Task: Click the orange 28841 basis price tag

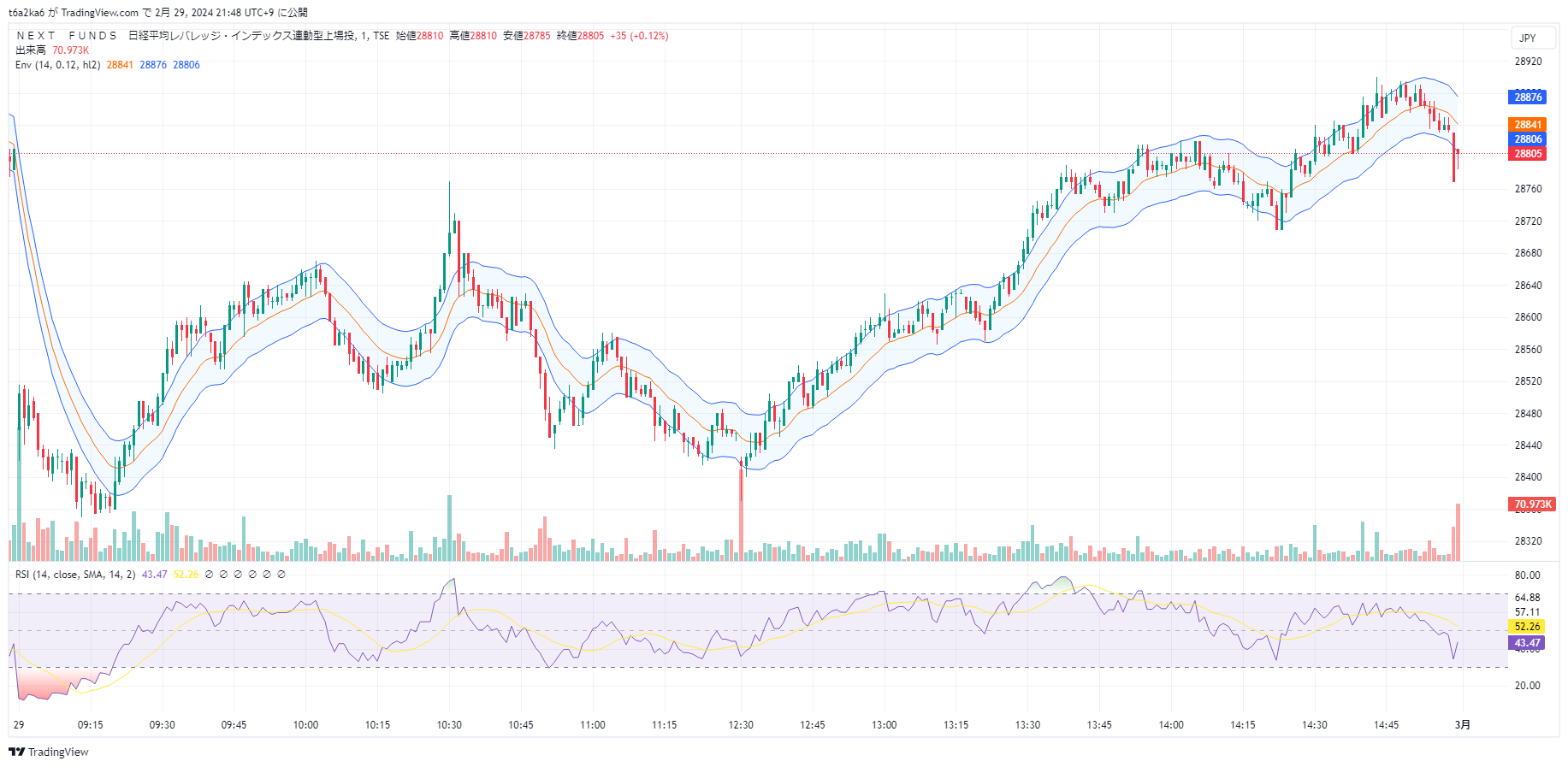Action: coord(1527,125)
